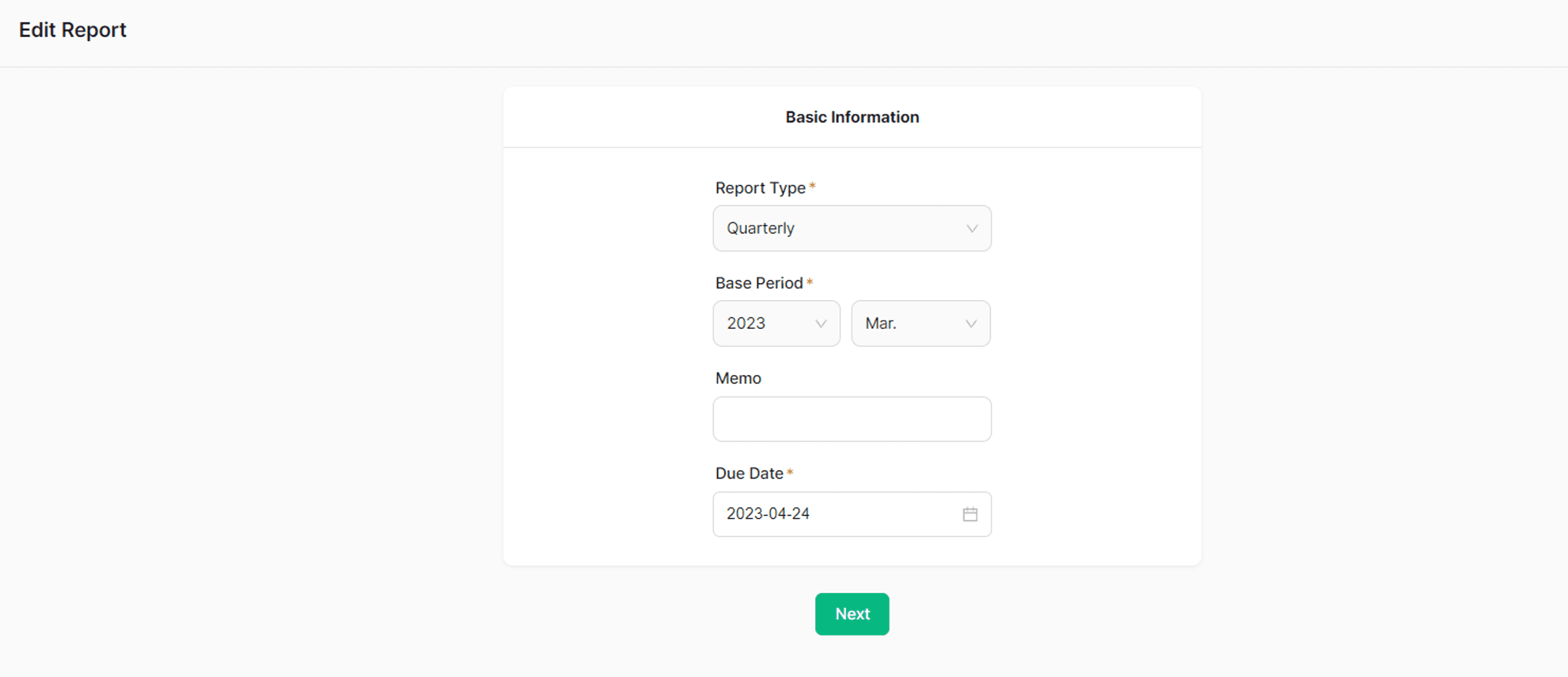This screenshot has width=1568, height=677.
Task: Click the Due Date field label
Action: [x=749, y=473]
